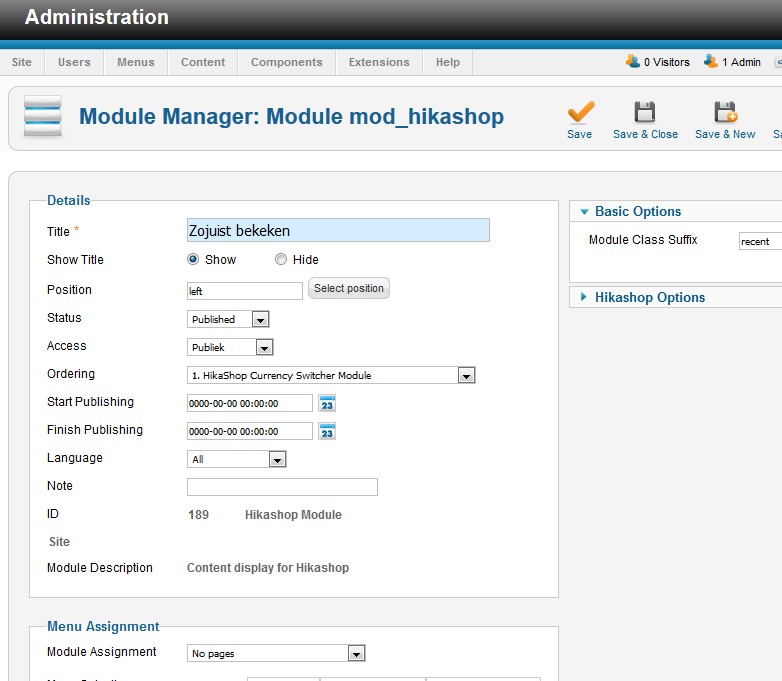Click the 0 Visitors status icon
This screenshot has width=782, height=681.
633,61
